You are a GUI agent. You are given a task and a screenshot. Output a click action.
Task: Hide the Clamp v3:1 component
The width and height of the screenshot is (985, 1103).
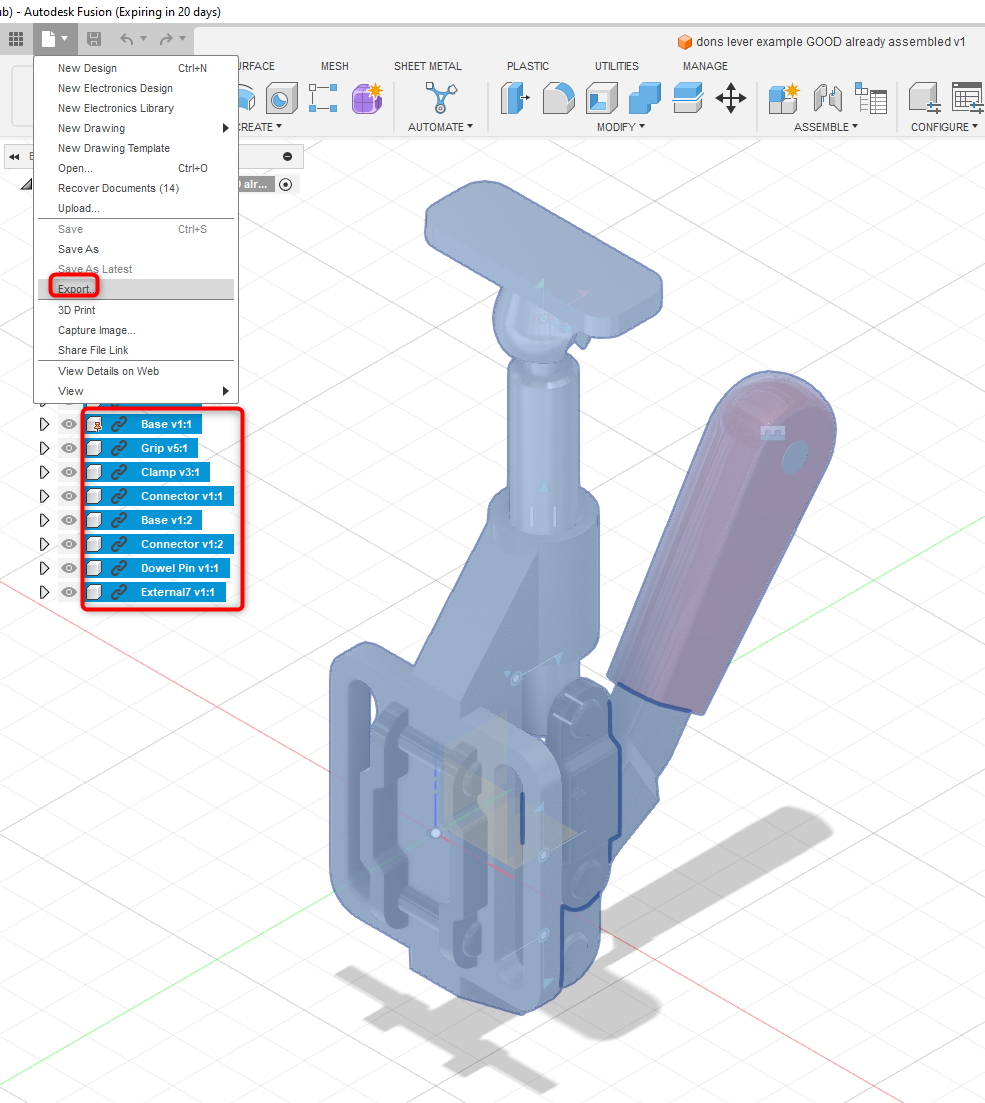point(68,472)
